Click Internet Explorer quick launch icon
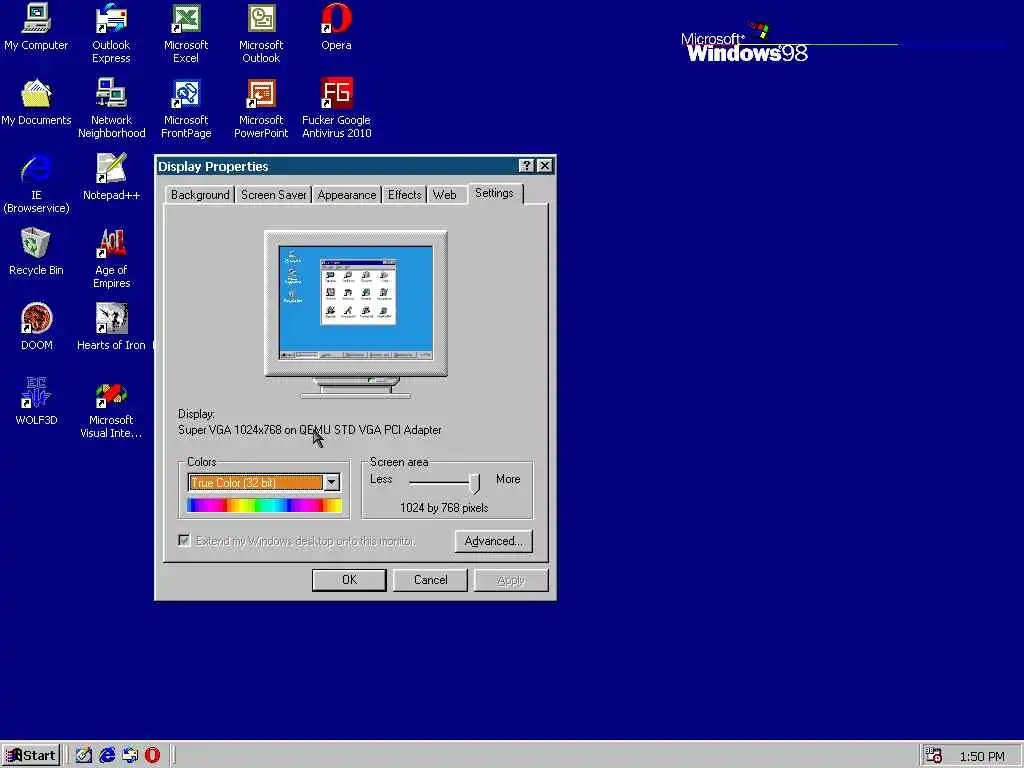Screen dimensions: 1024x768 tap(107, 755)
